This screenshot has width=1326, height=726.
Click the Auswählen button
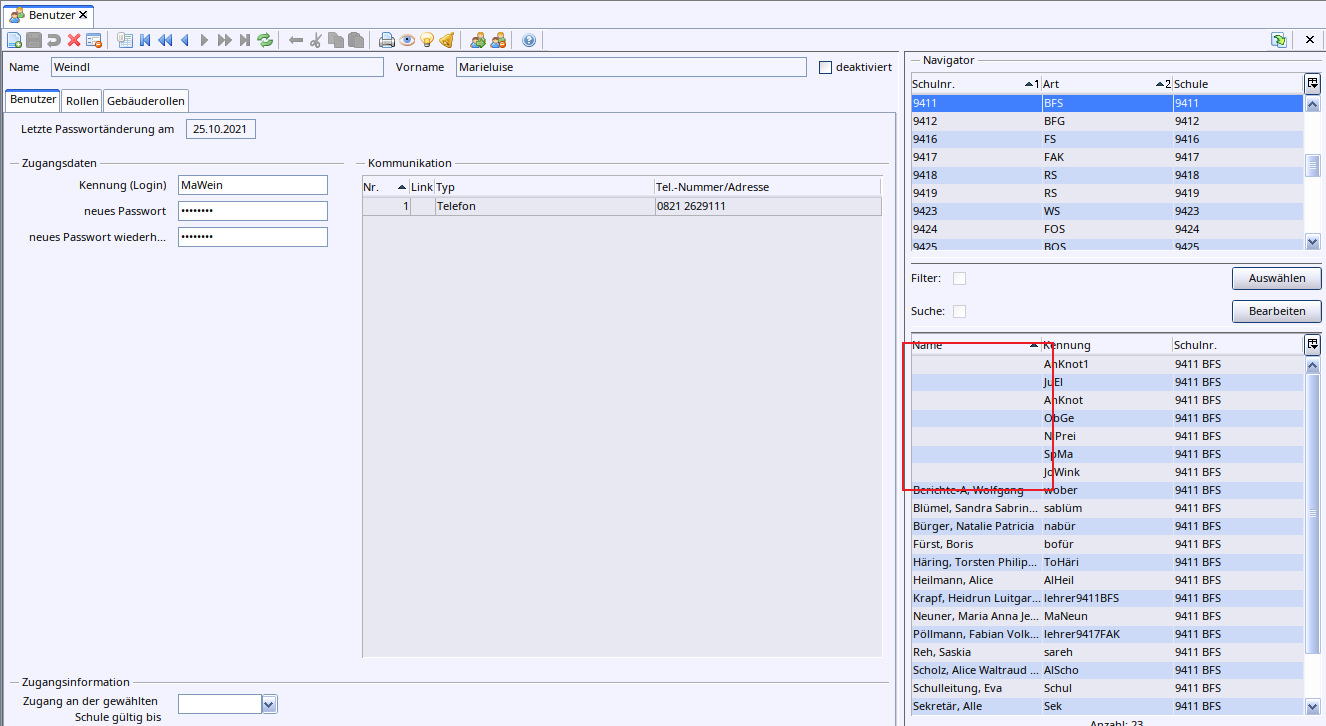(x=1277, y=278)
